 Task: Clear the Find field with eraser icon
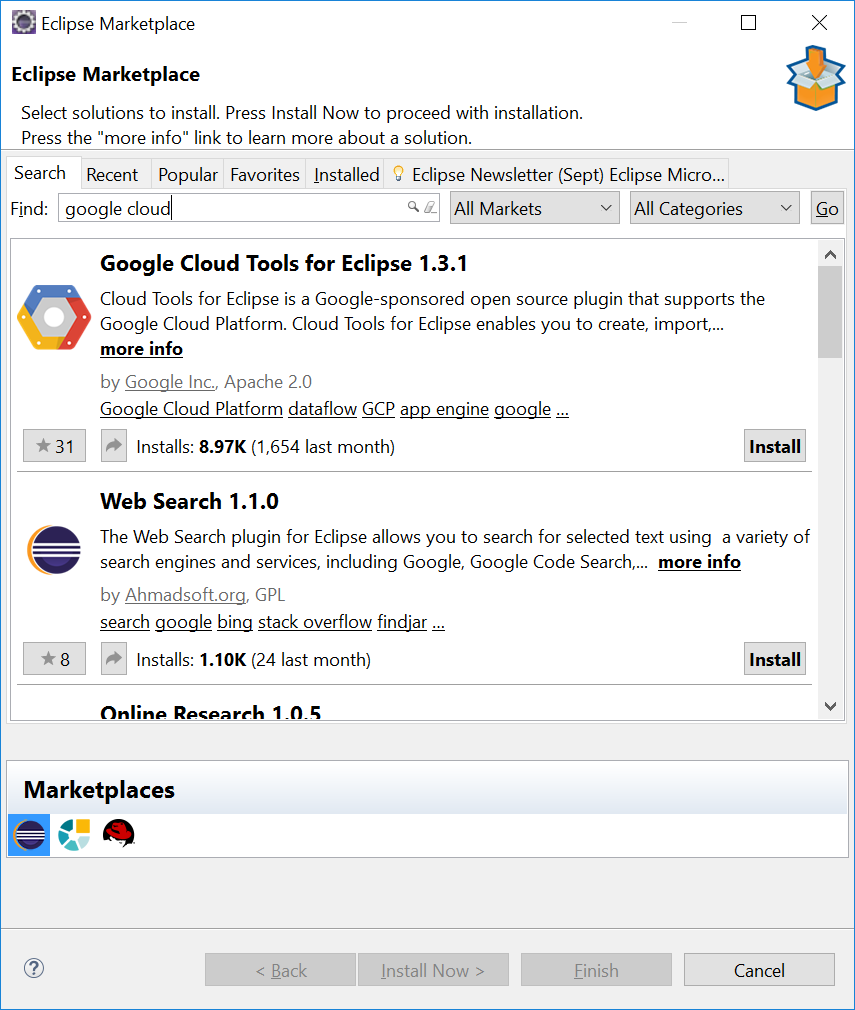[430, 207]
